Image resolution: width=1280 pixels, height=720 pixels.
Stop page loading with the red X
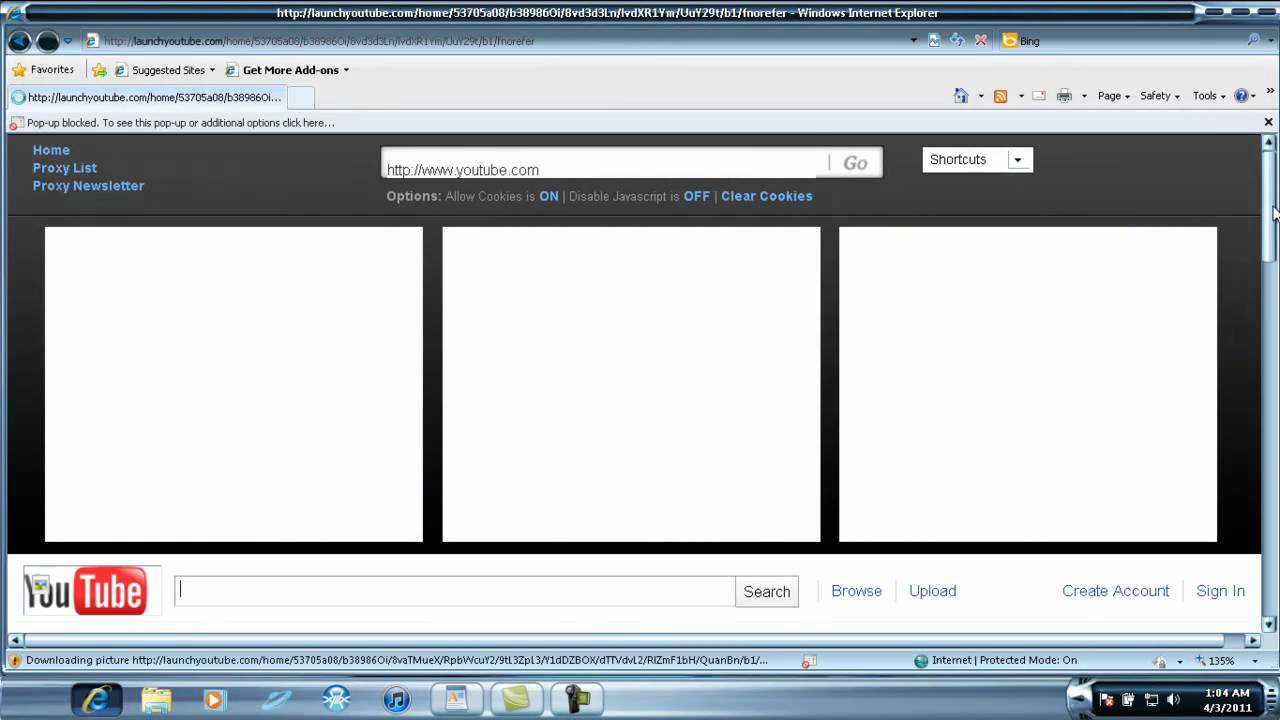981,41
